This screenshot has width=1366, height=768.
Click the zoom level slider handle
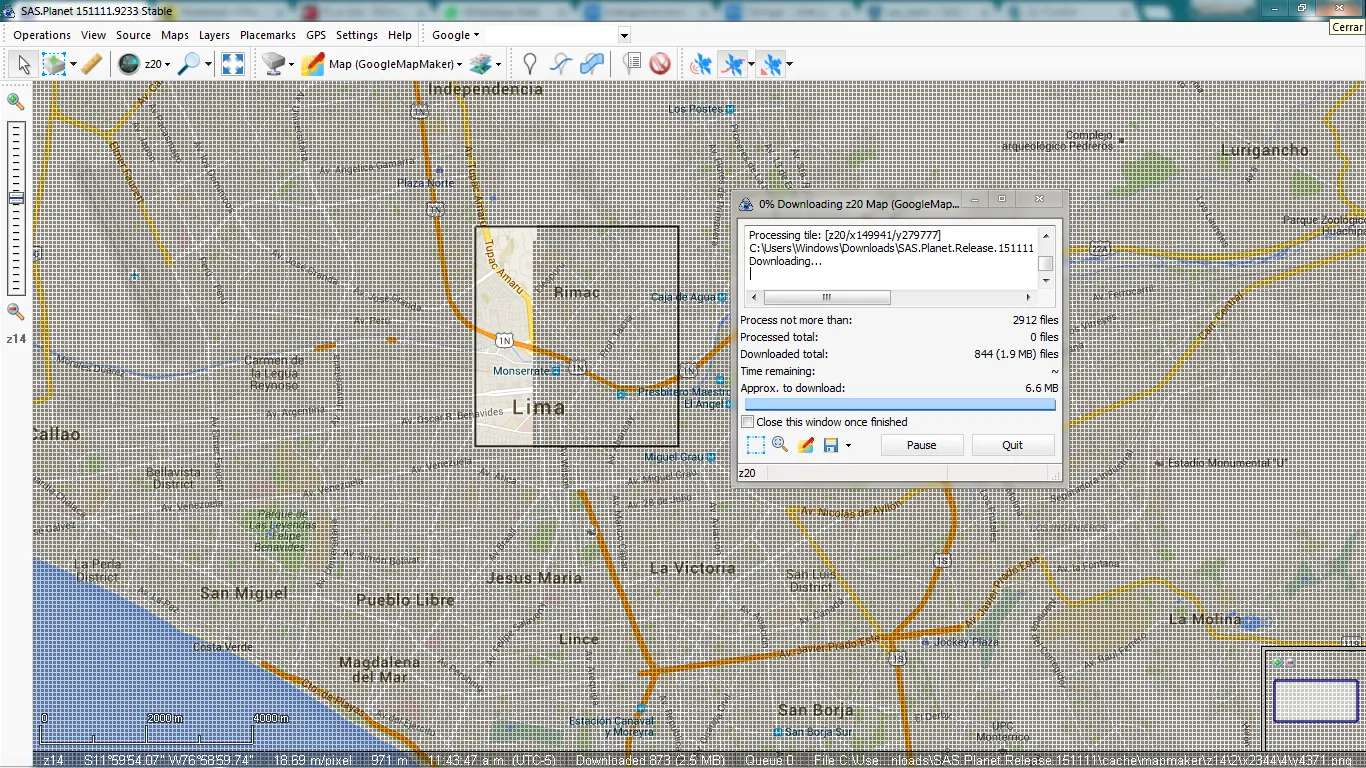point(15,198)
